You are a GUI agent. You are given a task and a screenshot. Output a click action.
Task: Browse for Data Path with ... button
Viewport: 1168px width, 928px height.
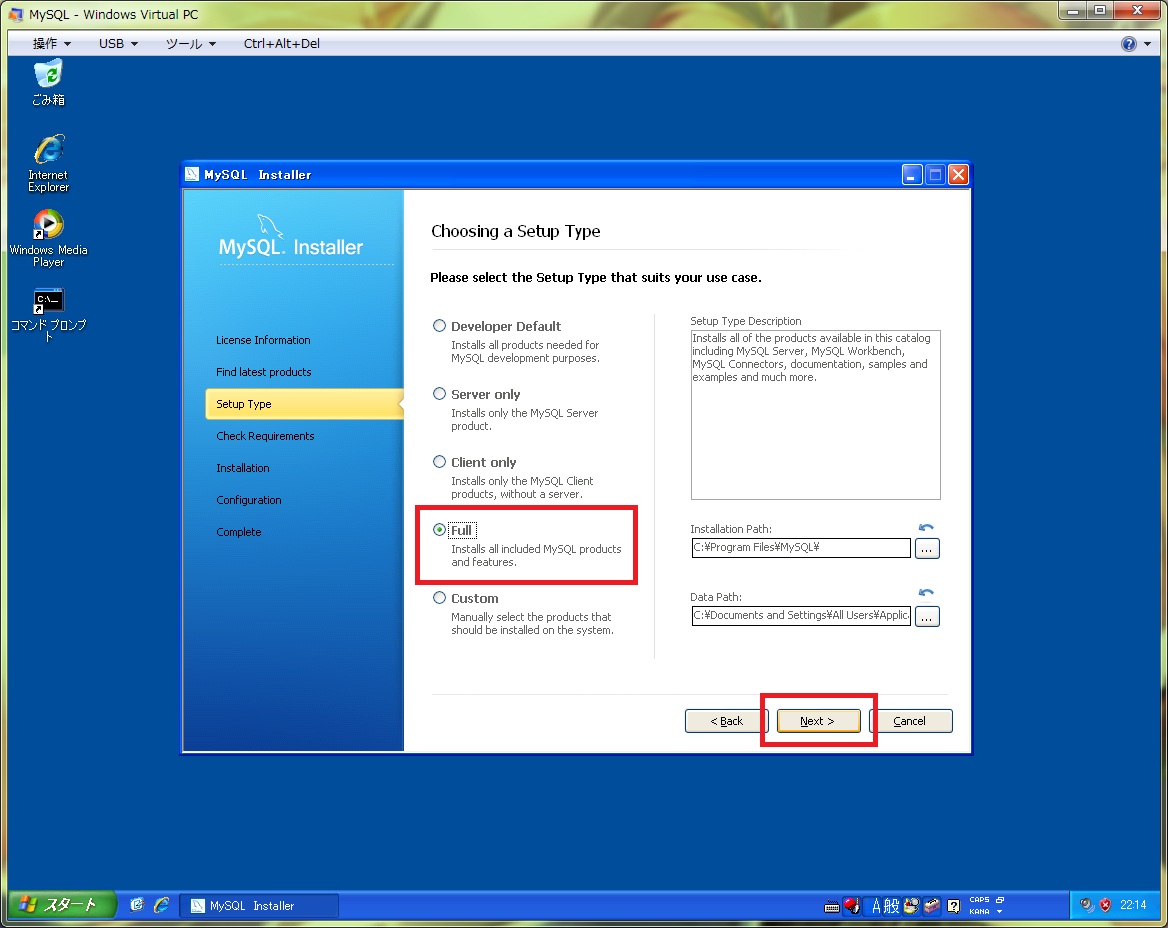tap(927, 617)
